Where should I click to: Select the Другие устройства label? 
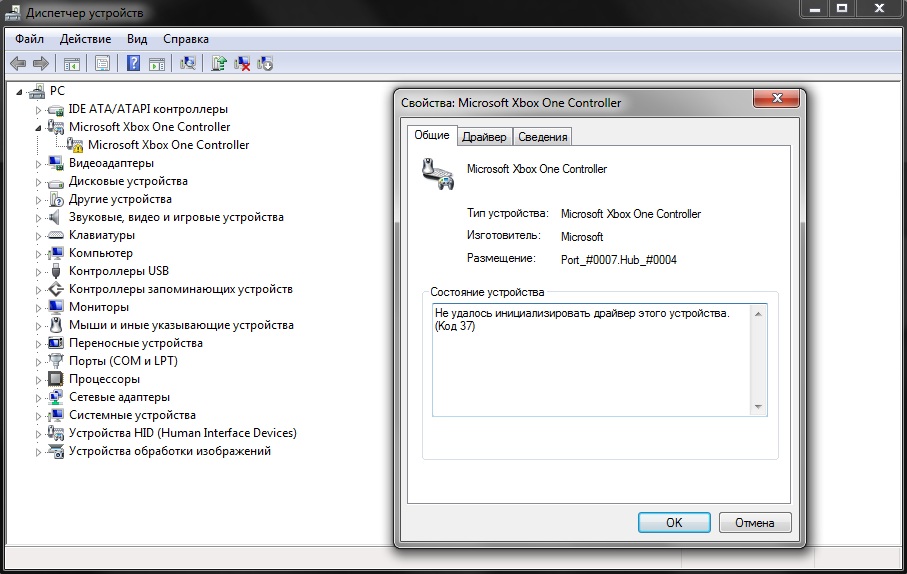click(x=120, y=199)
